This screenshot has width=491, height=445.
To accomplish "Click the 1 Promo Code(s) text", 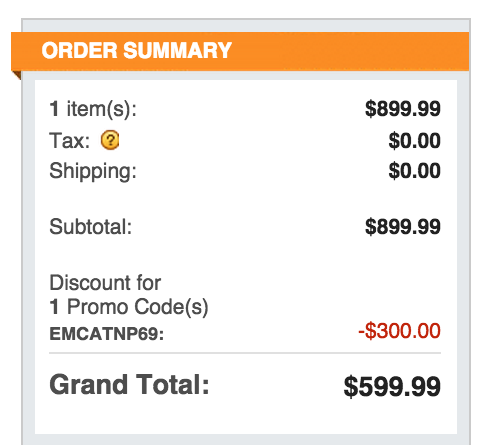I will tap(129, 307).
